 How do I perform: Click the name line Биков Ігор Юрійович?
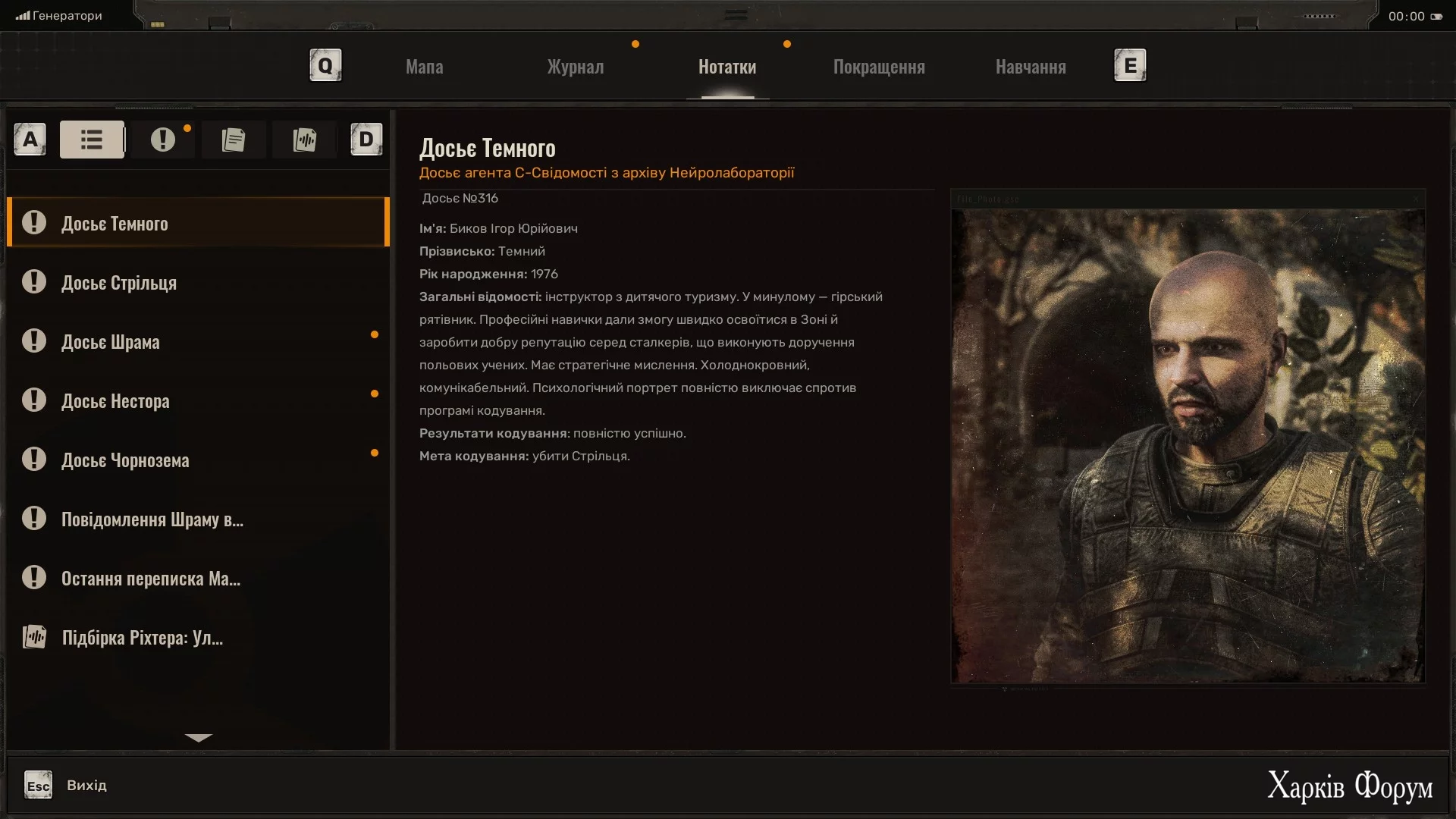pyautogui.click(x=498, y=229)
